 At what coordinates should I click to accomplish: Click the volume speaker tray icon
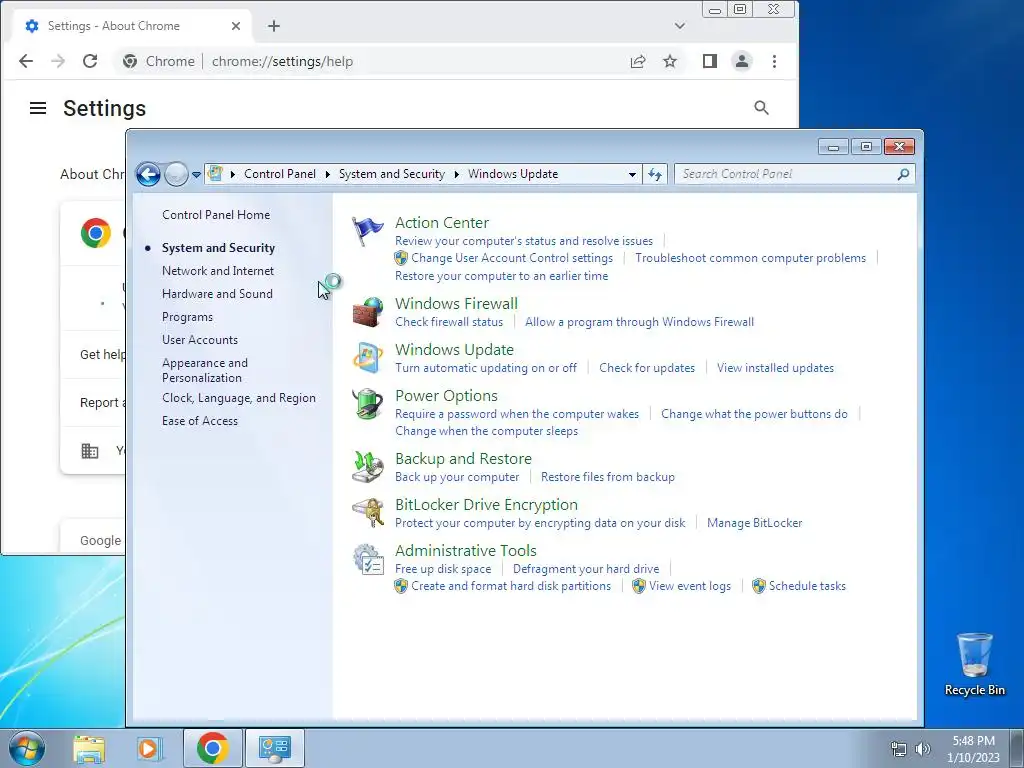(923, 748)
